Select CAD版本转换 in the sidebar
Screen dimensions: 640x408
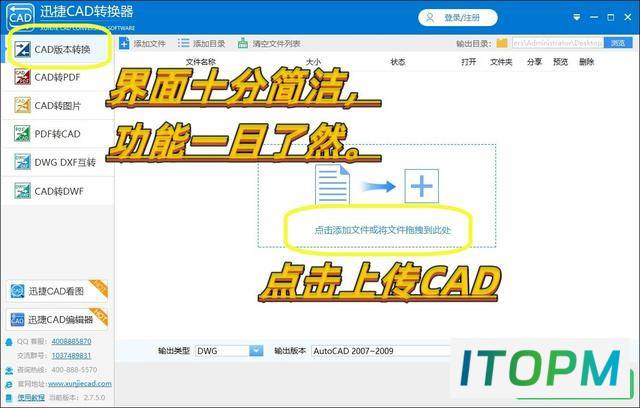[58, 49]
